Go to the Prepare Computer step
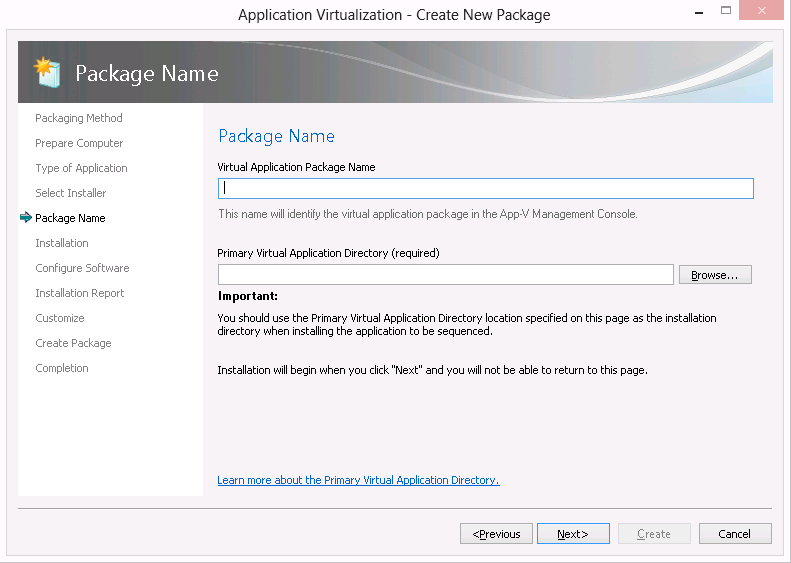791x563 pixels. (x=79, y=143)
